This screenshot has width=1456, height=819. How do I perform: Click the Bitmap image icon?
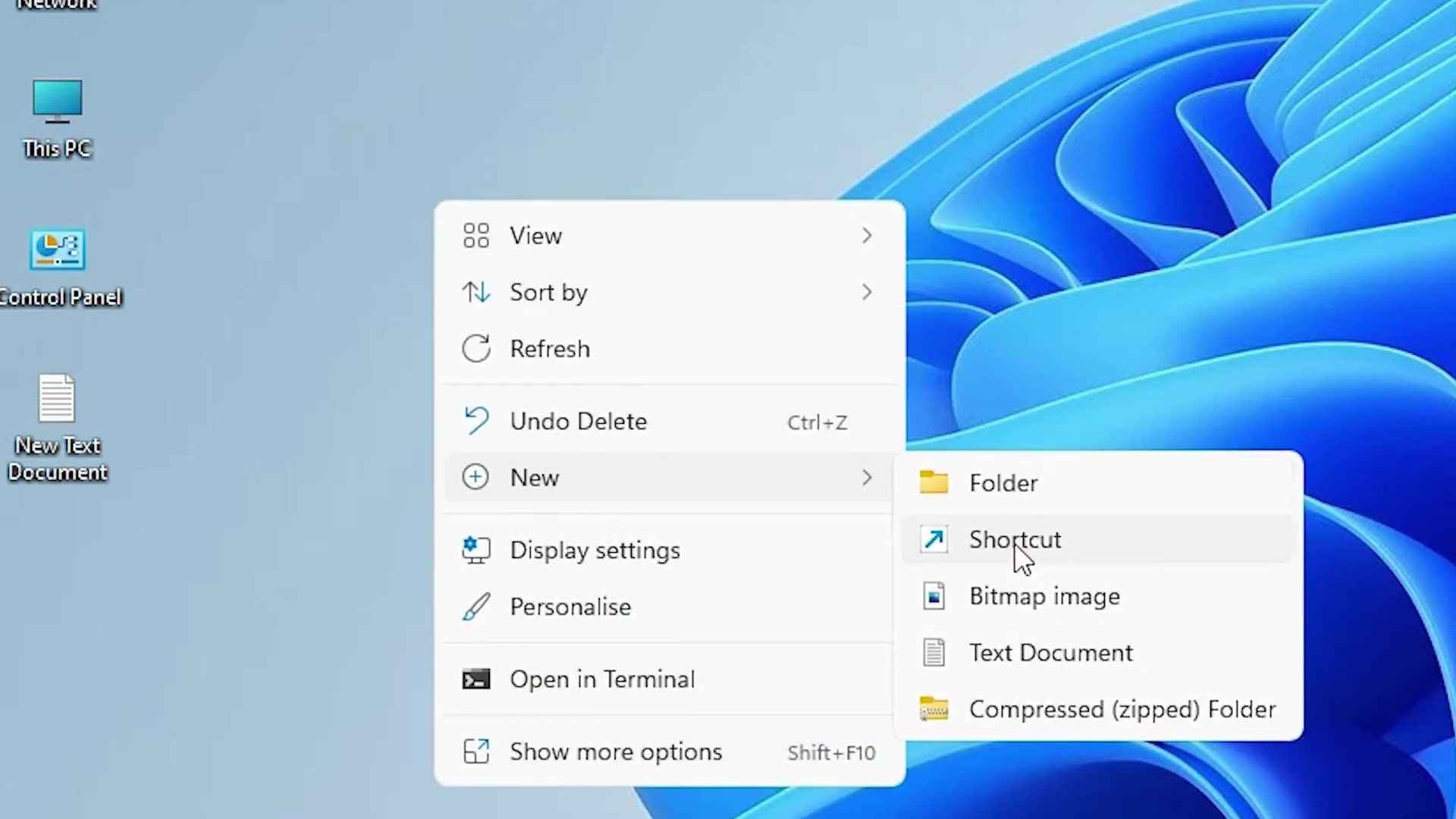pos(934,596)
